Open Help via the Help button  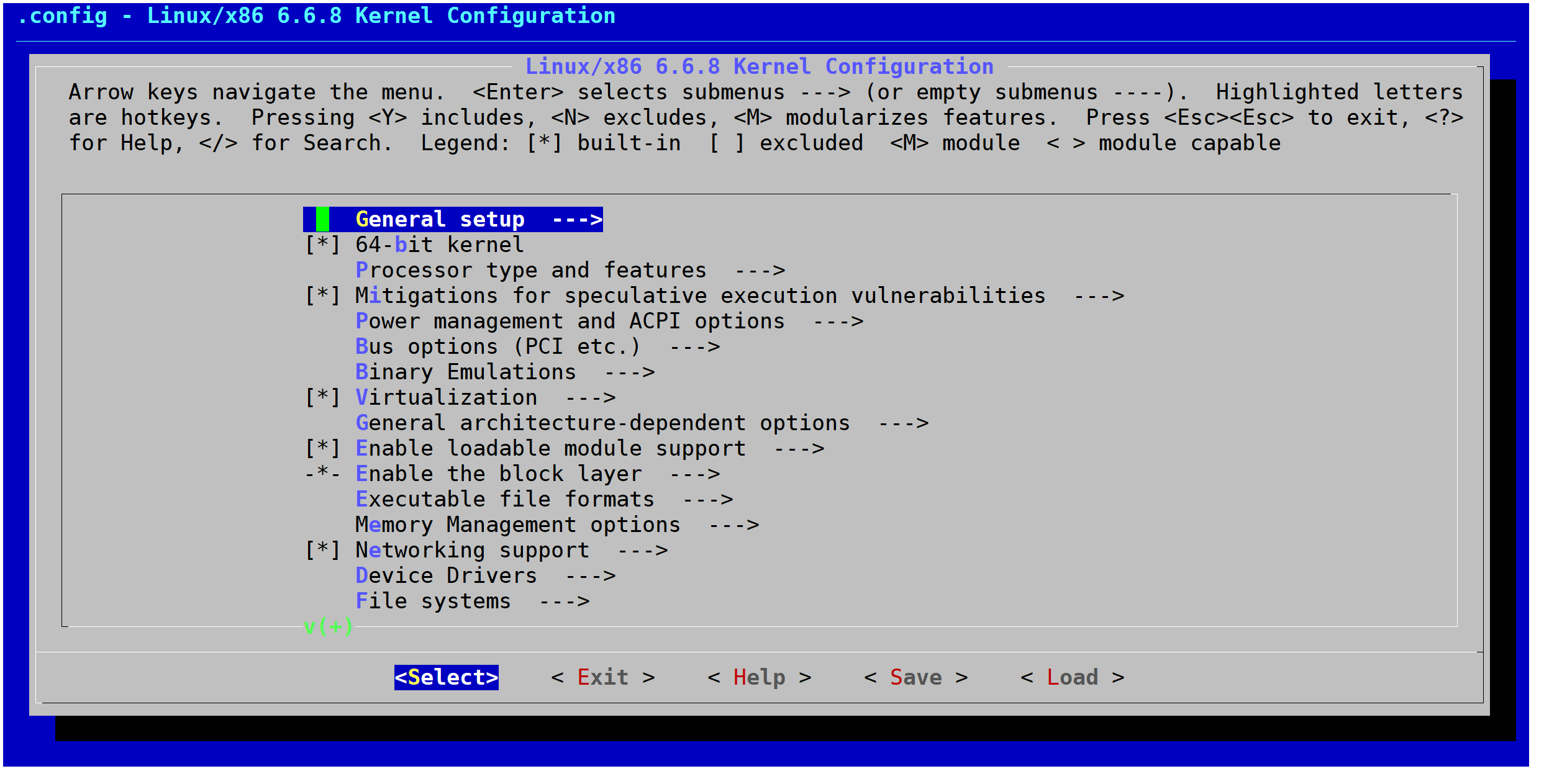(760, 677)
